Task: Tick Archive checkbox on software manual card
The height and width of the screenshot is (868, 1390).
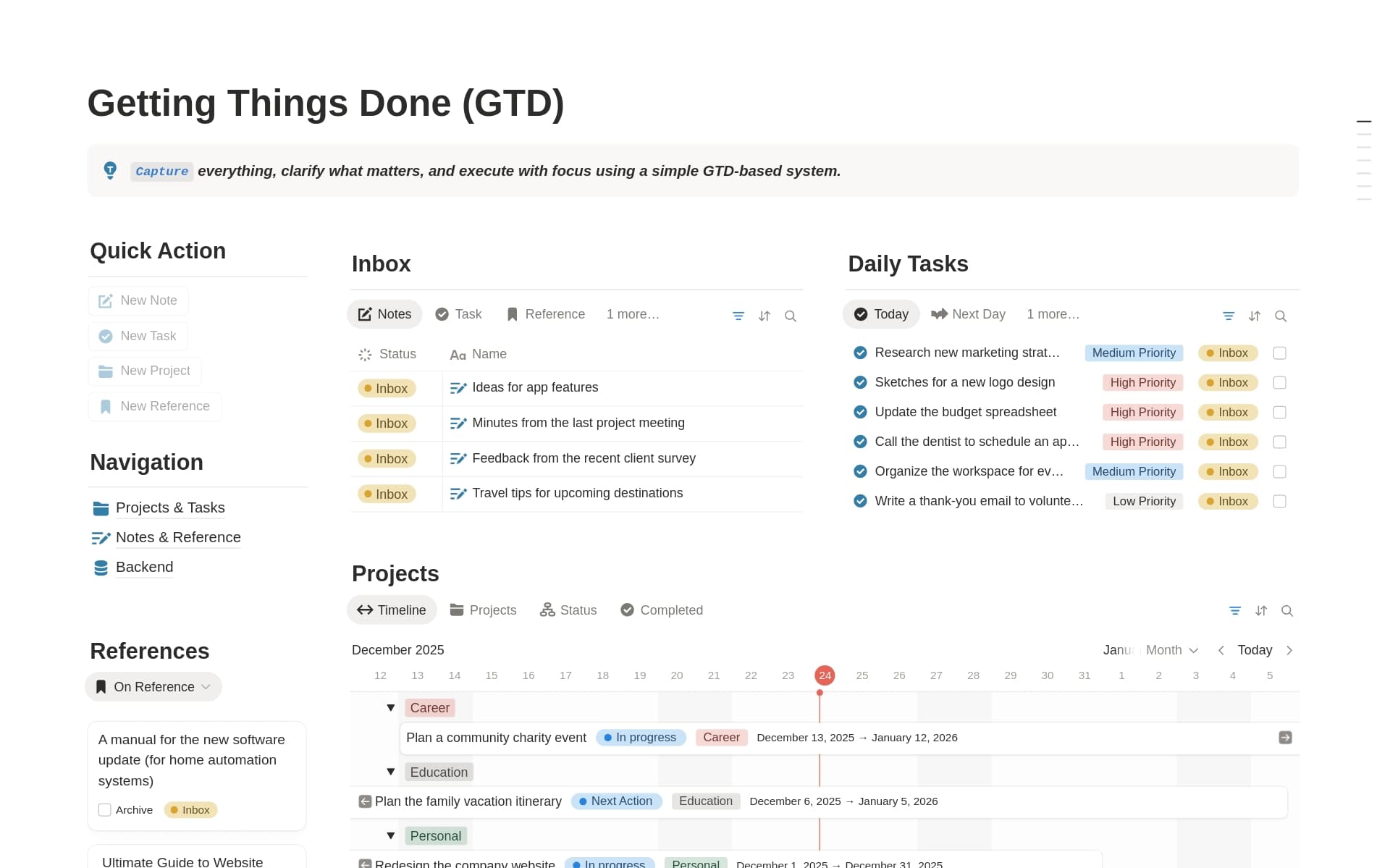Action: click(x=105, y=810)
